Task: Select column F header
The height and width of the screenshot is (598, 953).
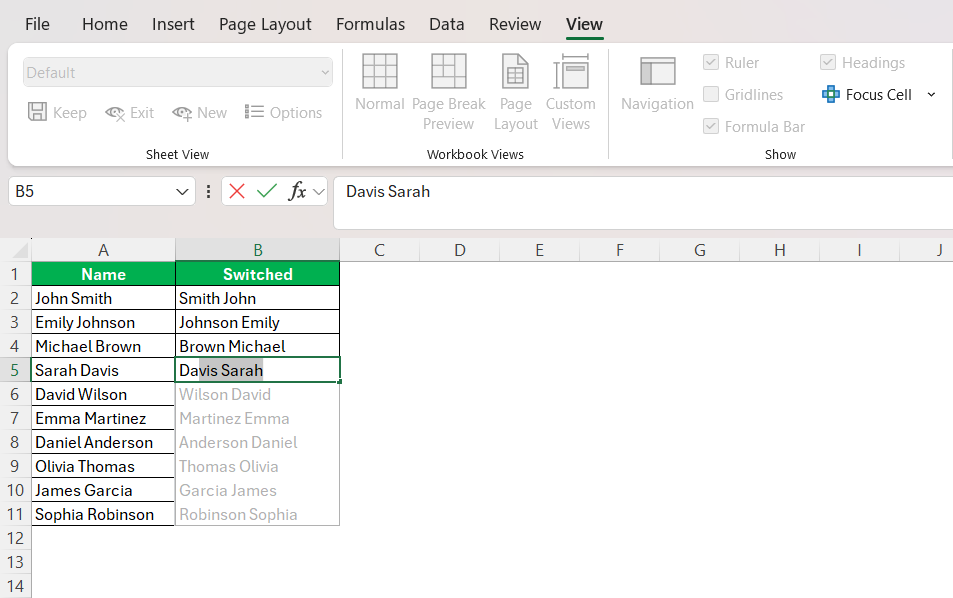Action: click(619, 250)
